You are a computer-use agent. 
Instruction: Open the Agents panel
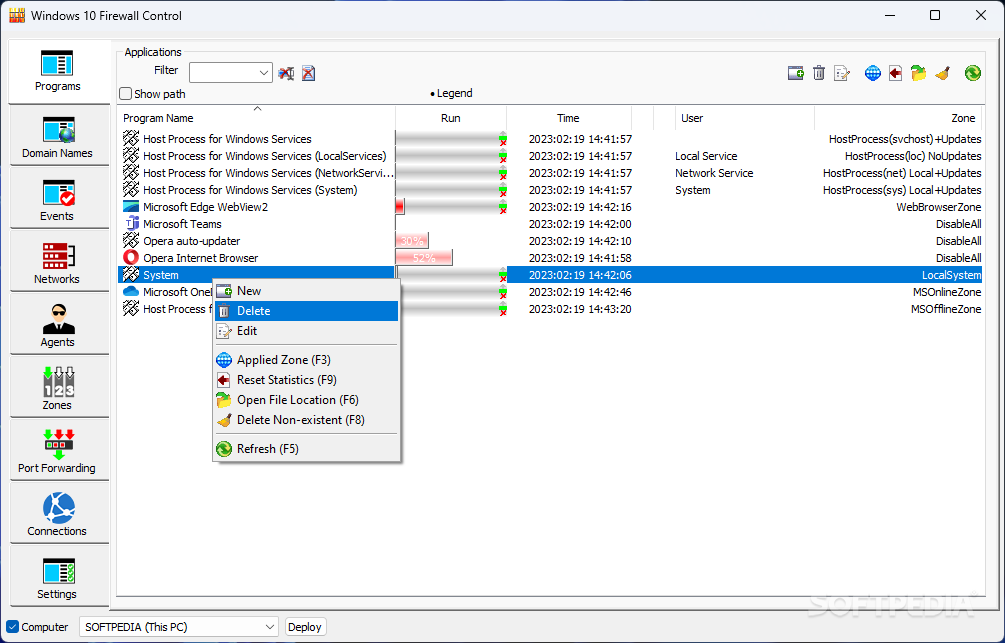pyautogui.click(x=58, y=325)
